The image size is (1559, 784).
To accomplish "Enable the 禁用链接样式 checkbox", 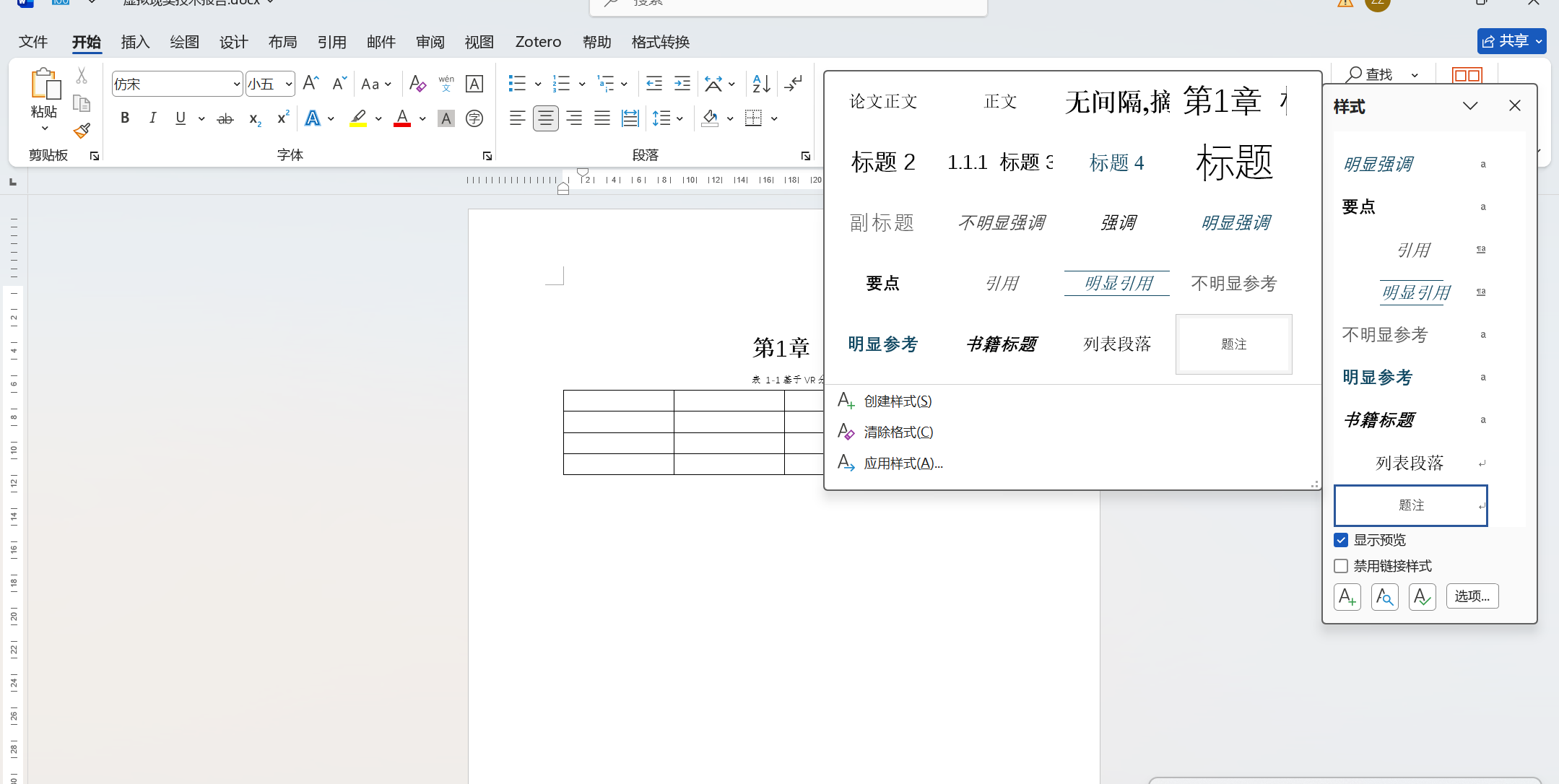I will coord(1341,566).
